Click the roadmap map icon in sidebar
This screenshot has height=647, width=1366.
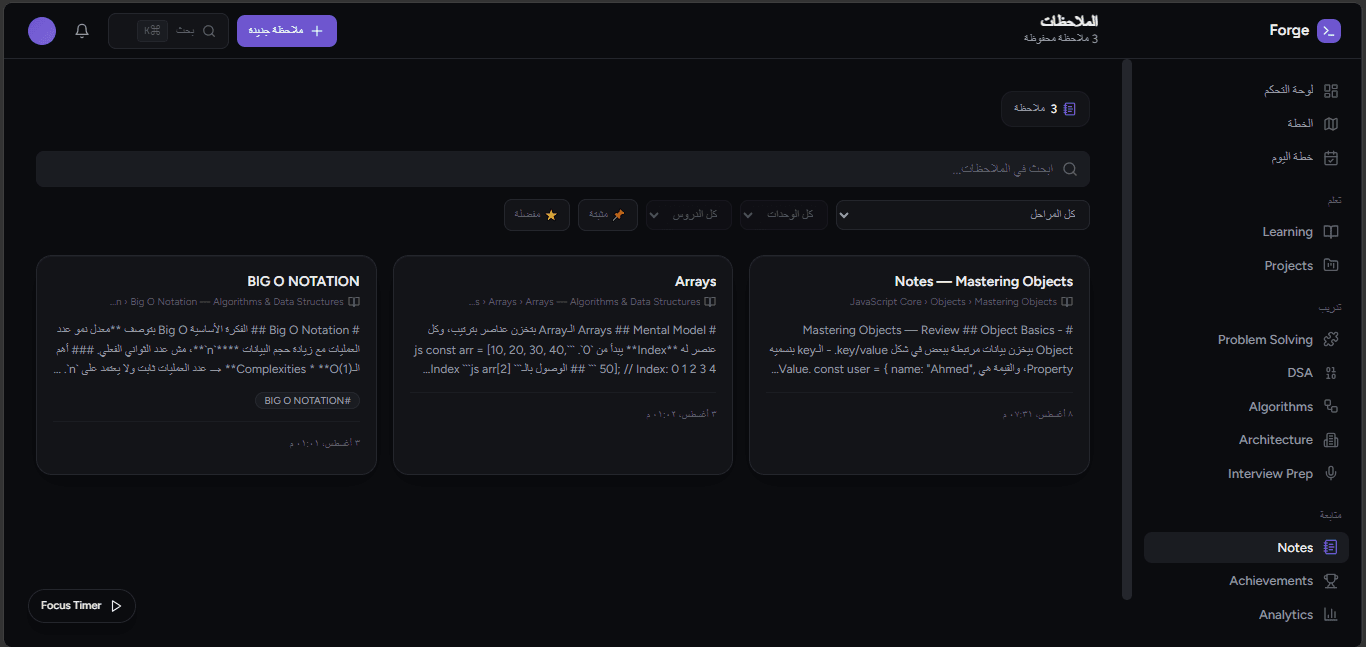(1331, 124)
